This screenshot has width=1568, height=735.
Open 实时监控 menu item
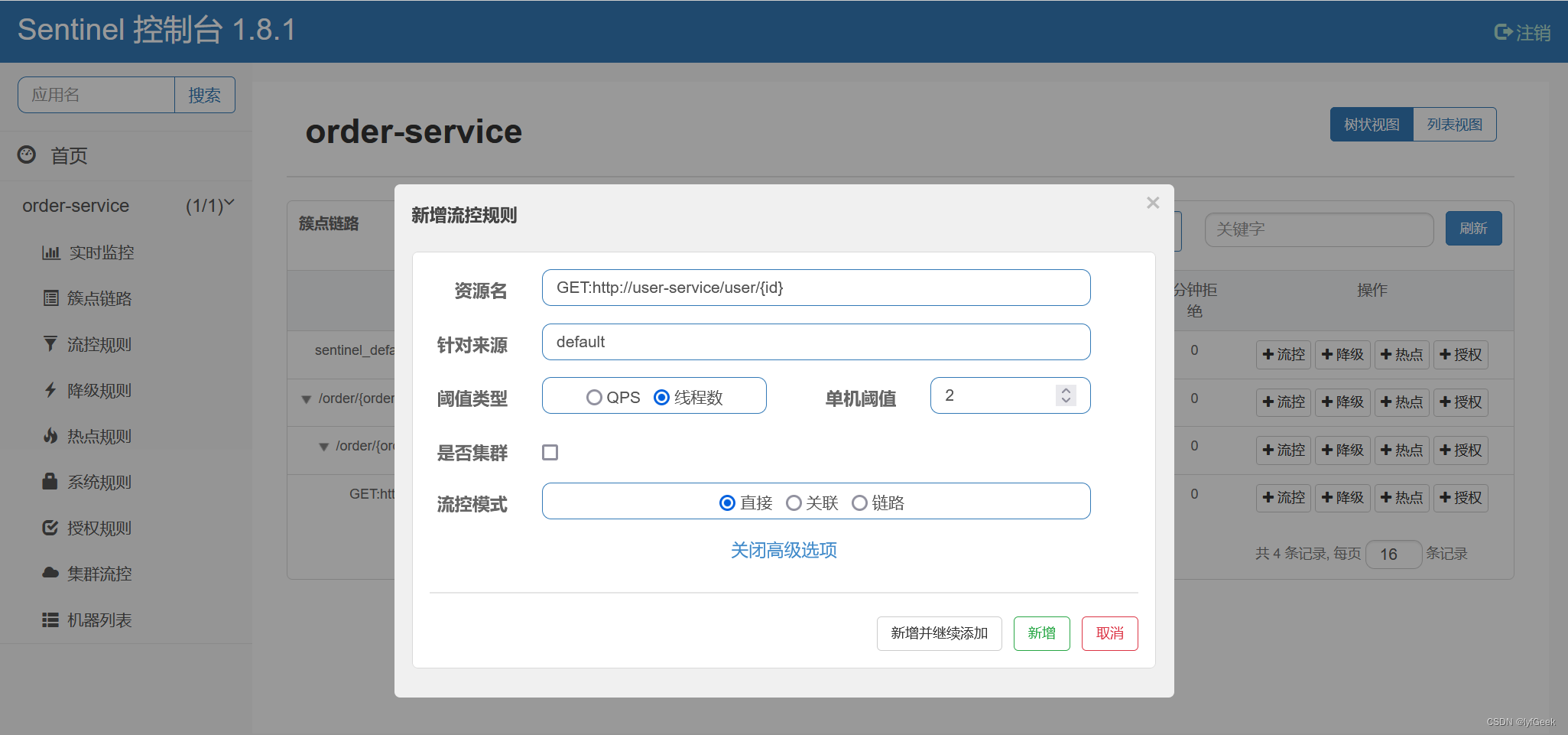pos(102,252)
